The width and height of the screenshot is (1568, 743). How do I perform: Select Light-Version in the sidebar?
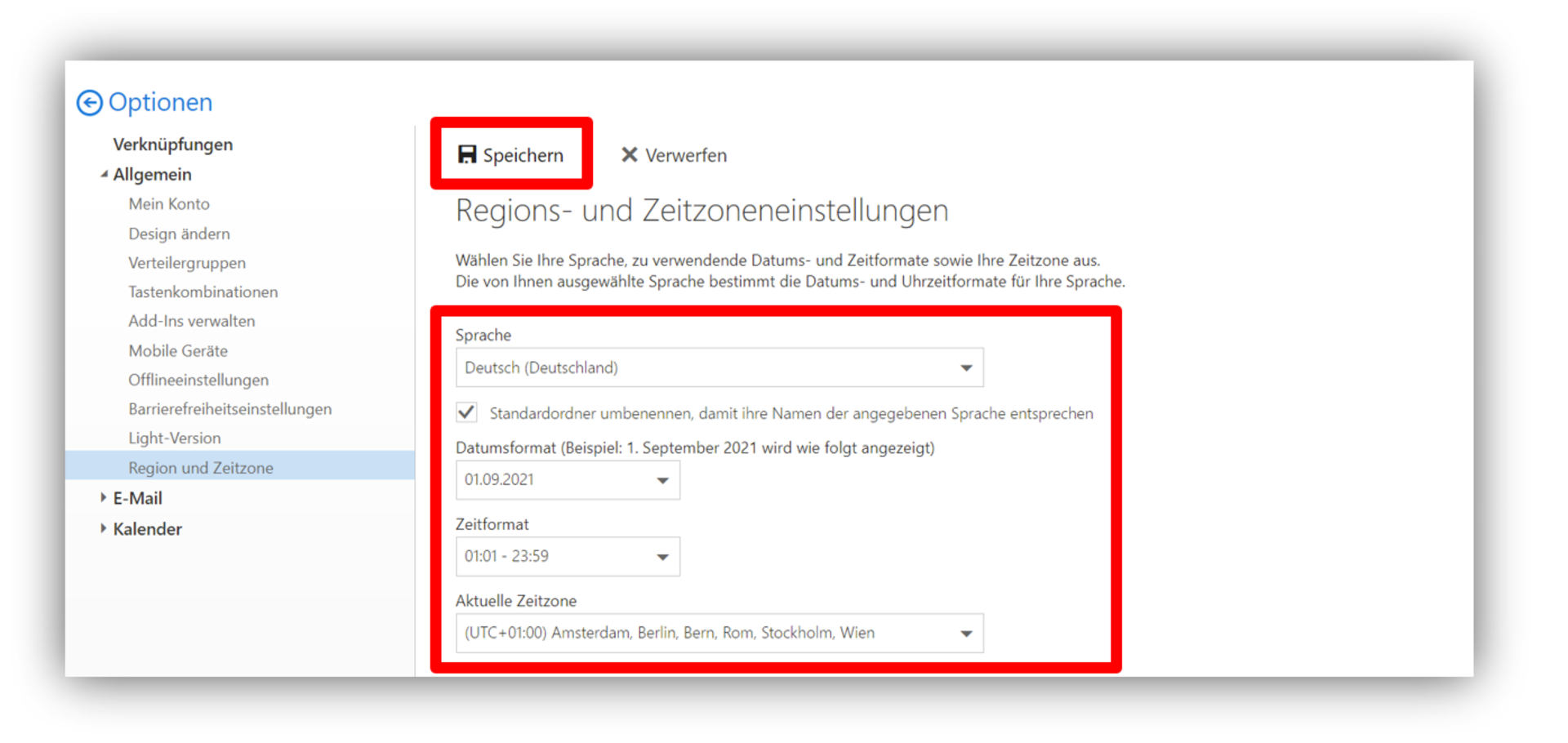coord(174,438)
